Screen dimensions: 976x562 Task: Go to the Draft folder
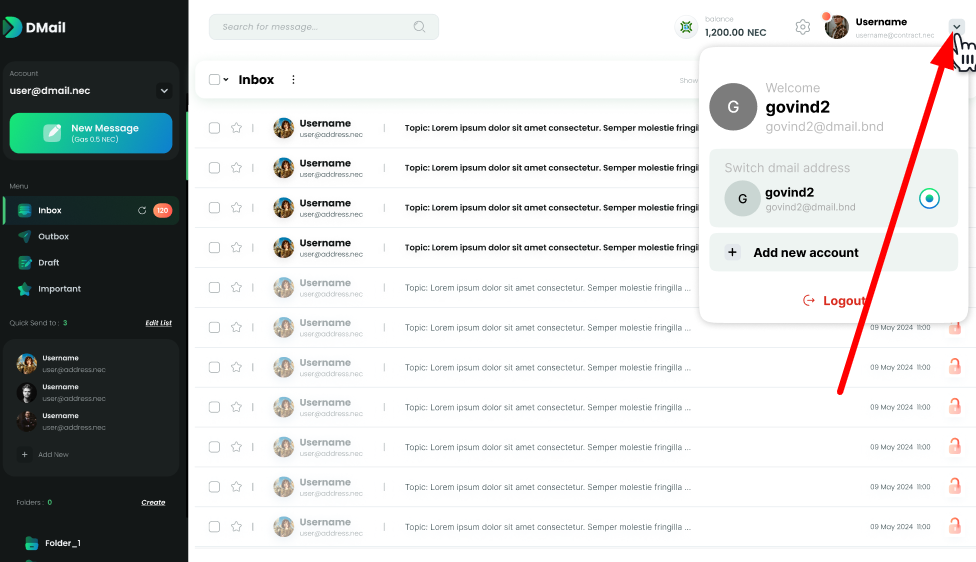coord(48,263)
